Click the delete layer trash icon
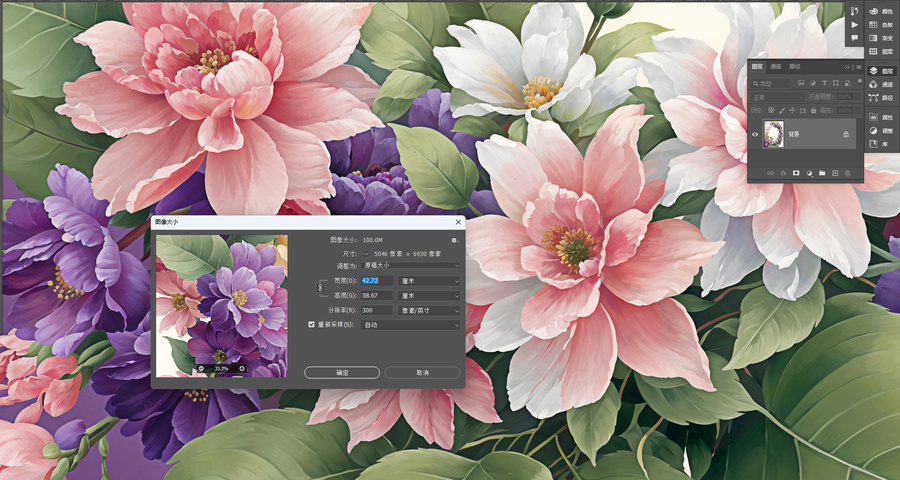Image resolution: width=900 pixels, height=480 pixels. (848, 173)
